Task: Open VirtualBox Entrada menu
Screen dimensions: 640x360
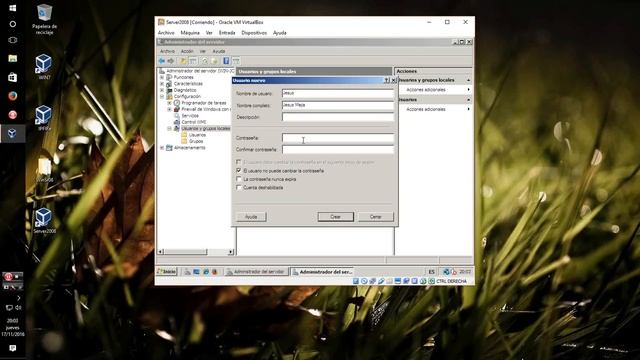Action: coord(227,33)
